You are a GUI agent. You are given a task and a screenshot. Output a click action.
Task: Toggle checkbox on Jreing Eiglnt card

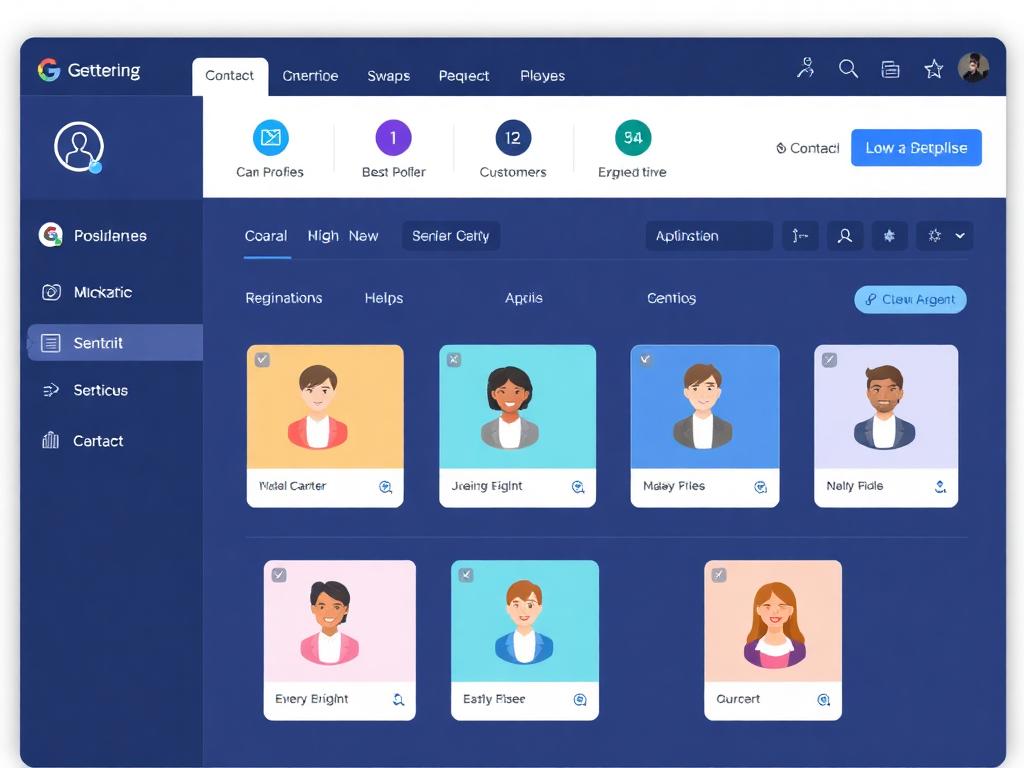point(454,359)
